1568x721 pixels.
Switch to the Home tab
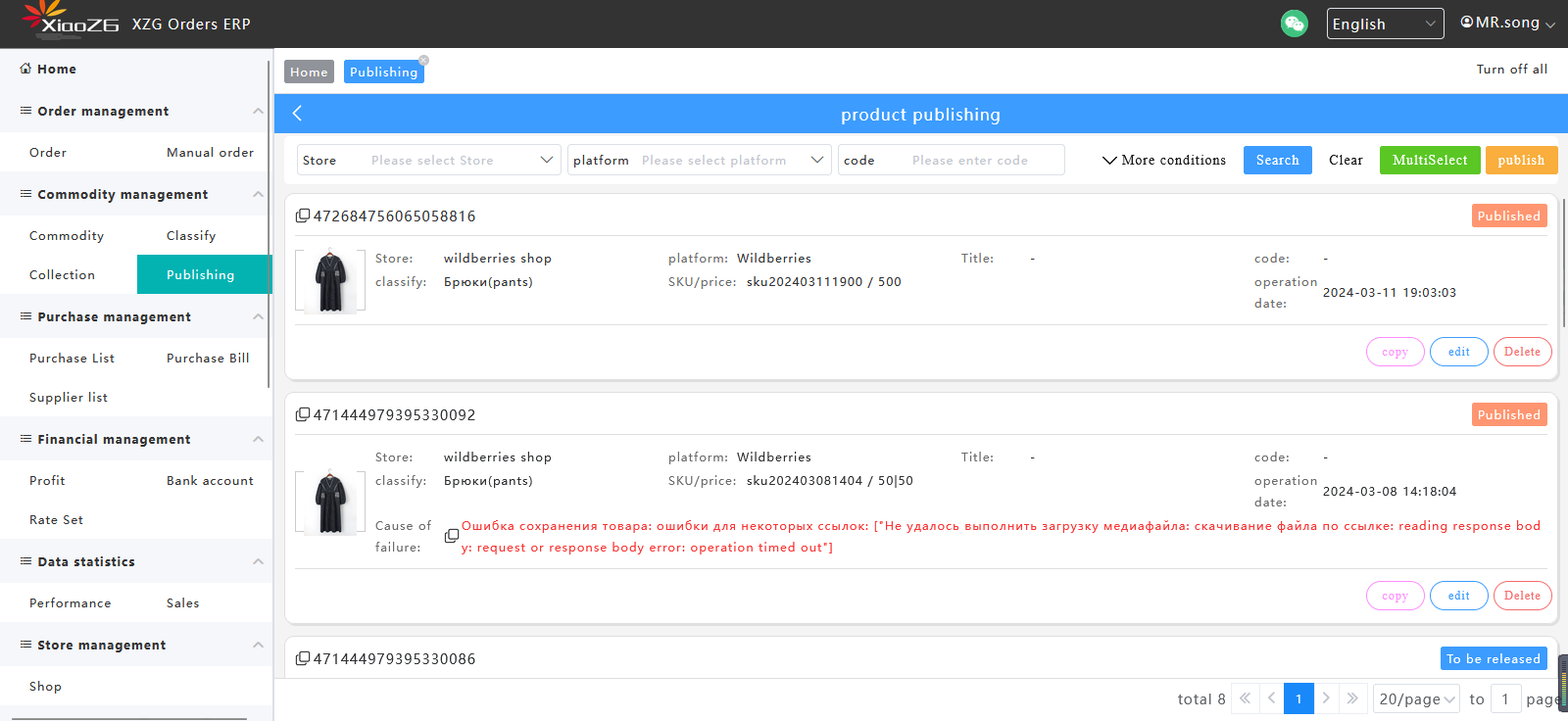309,72
